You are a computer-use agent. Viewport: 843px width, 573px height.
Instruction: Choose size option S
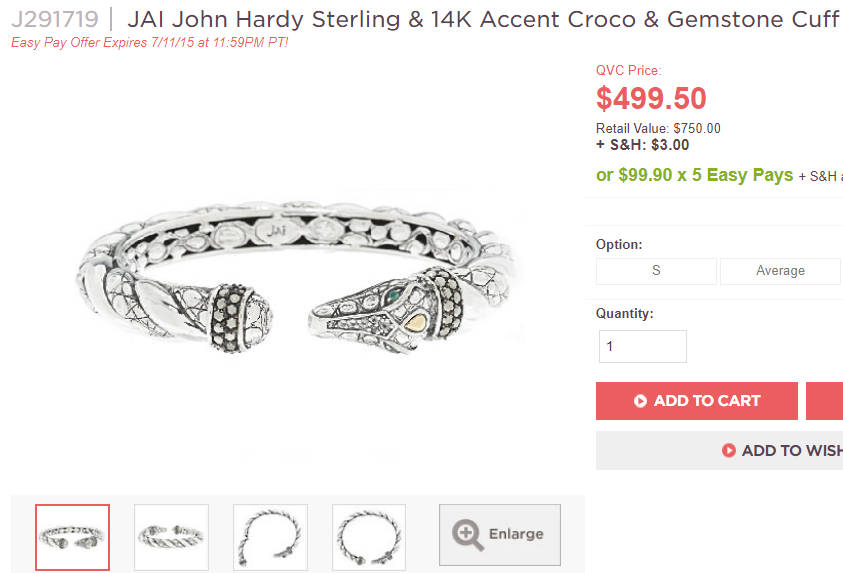(x=656, y=271)
